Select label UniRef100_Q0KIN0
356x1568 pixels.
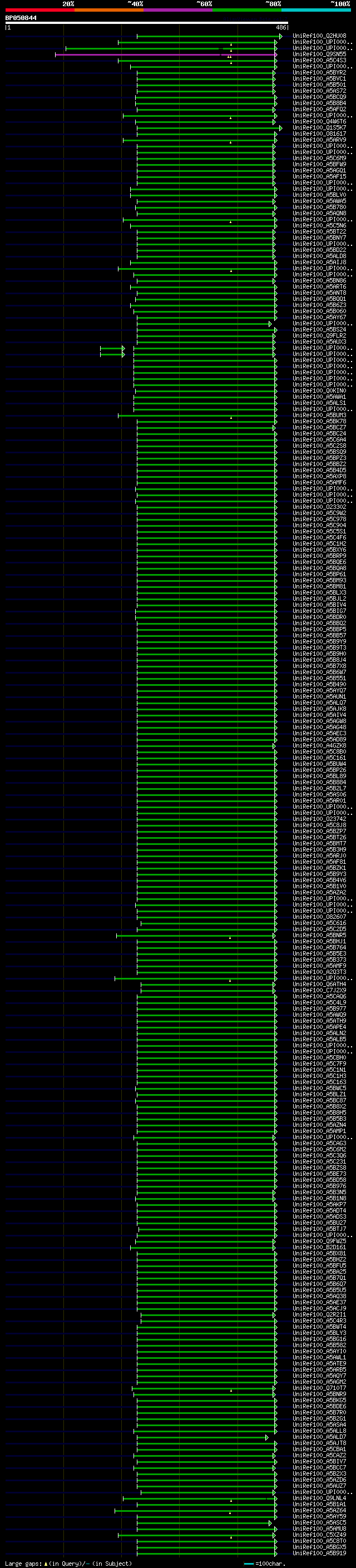coord(319,392)
